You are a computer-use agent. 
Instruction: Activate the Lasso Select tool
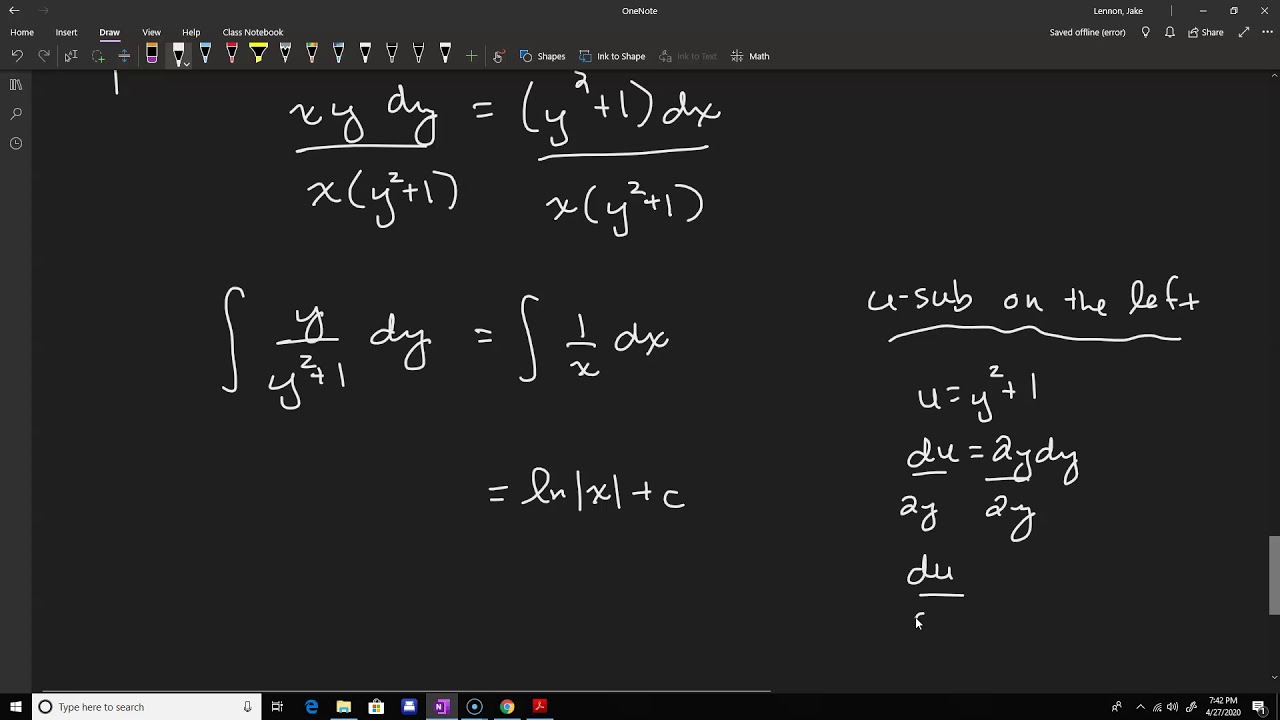98,56
